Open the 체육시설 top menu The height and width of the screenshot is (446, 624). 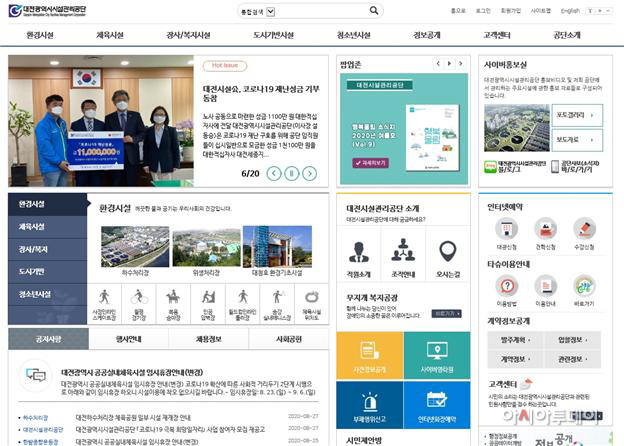point(110,35)
